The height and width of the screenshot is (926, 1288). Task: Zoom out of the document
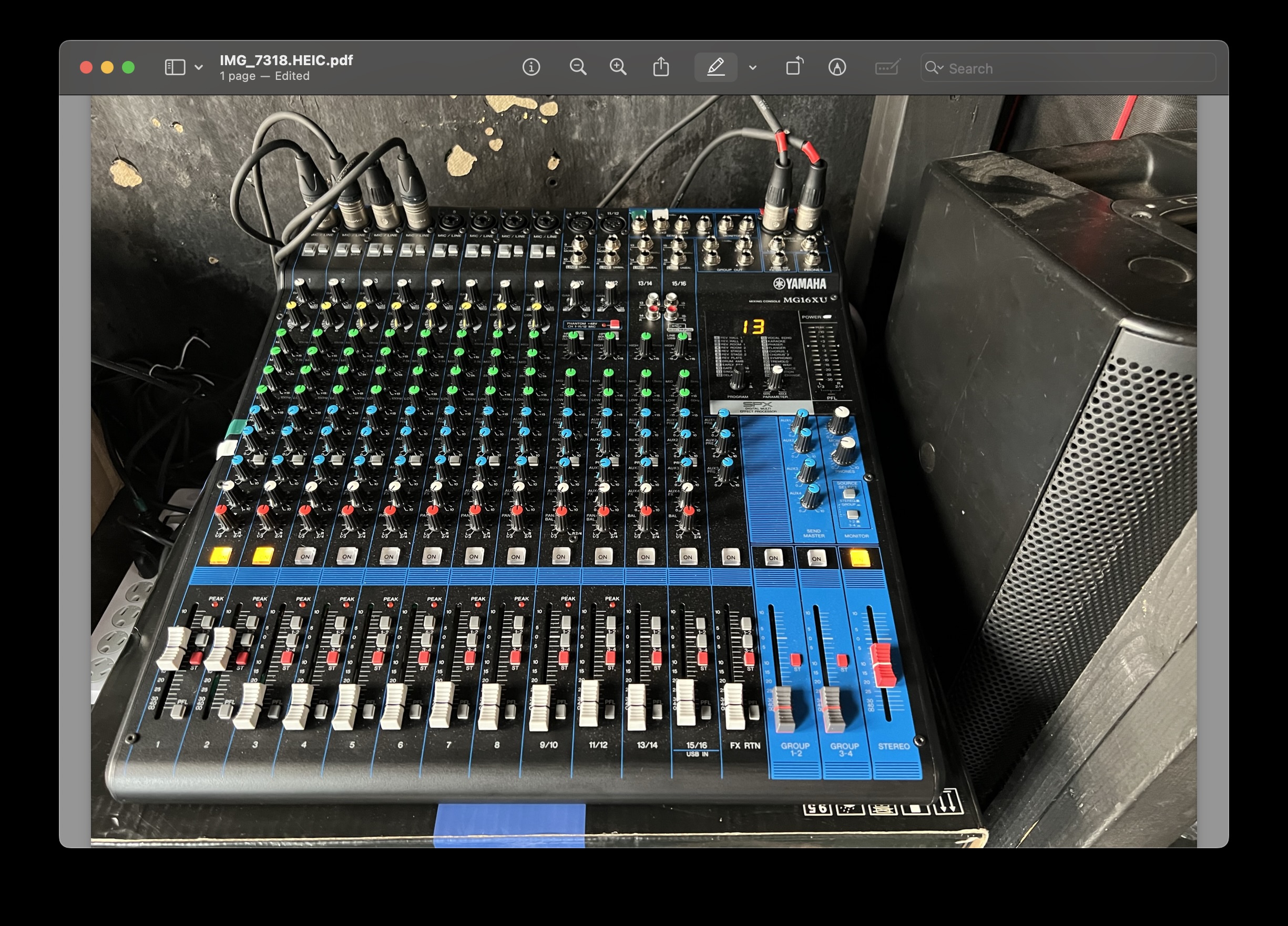click(578, 68)
